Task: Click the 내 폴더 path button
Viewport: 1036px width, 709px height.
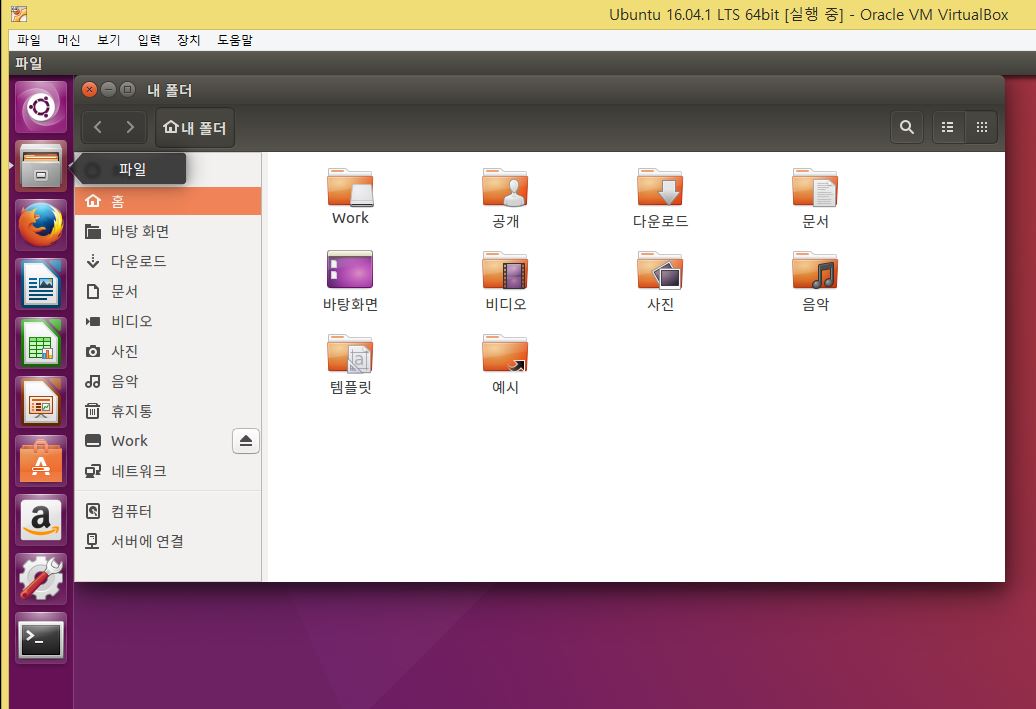Action: pyautogui.click(x=195, y=127)
